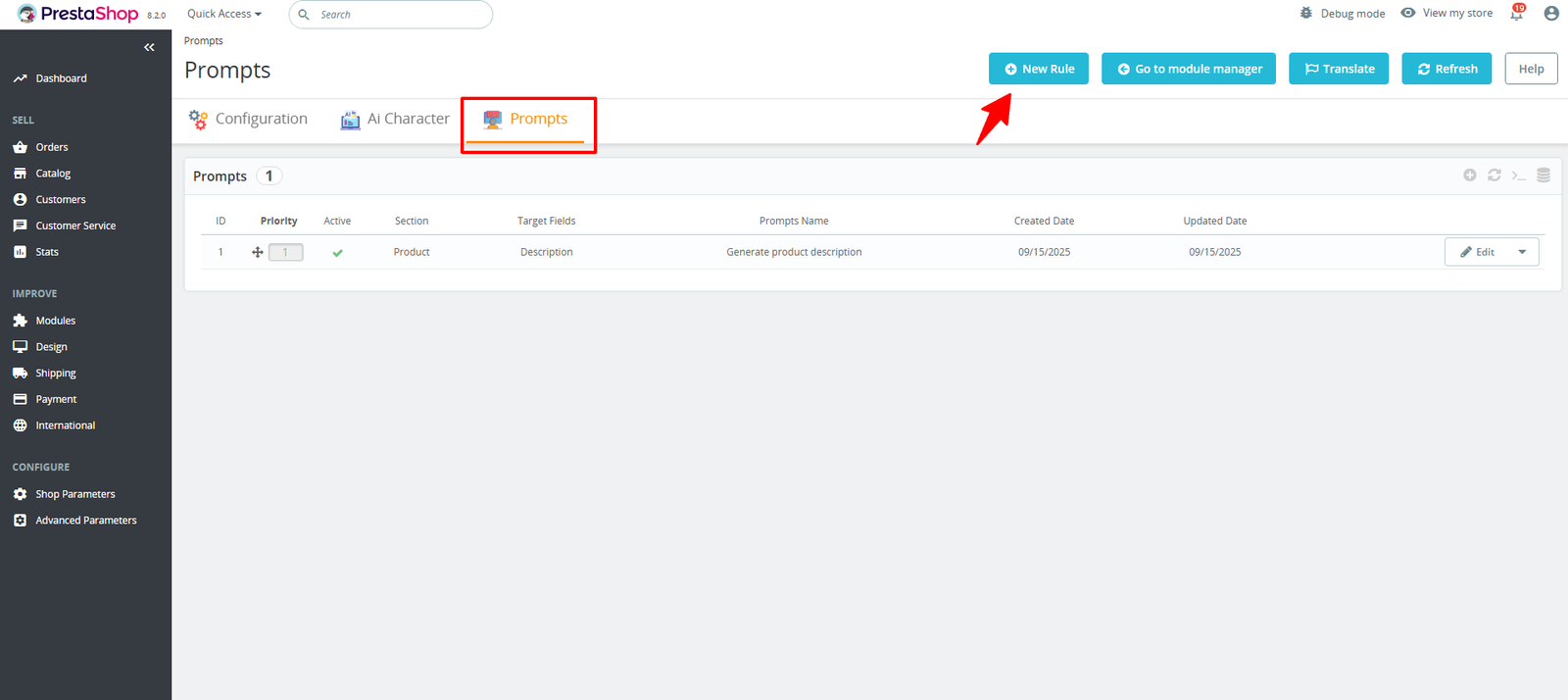Viewport: 1568px width, 700px height.
Task: Click the add new plus icon in panel header
Action: pos(1470,175)
